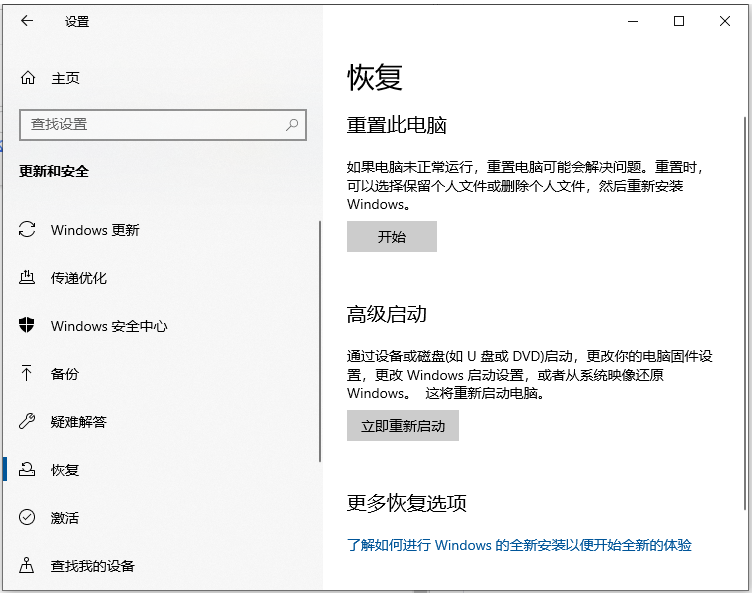Open the 备份 backup section
The image size is (752, 594).
coord(65,374)
